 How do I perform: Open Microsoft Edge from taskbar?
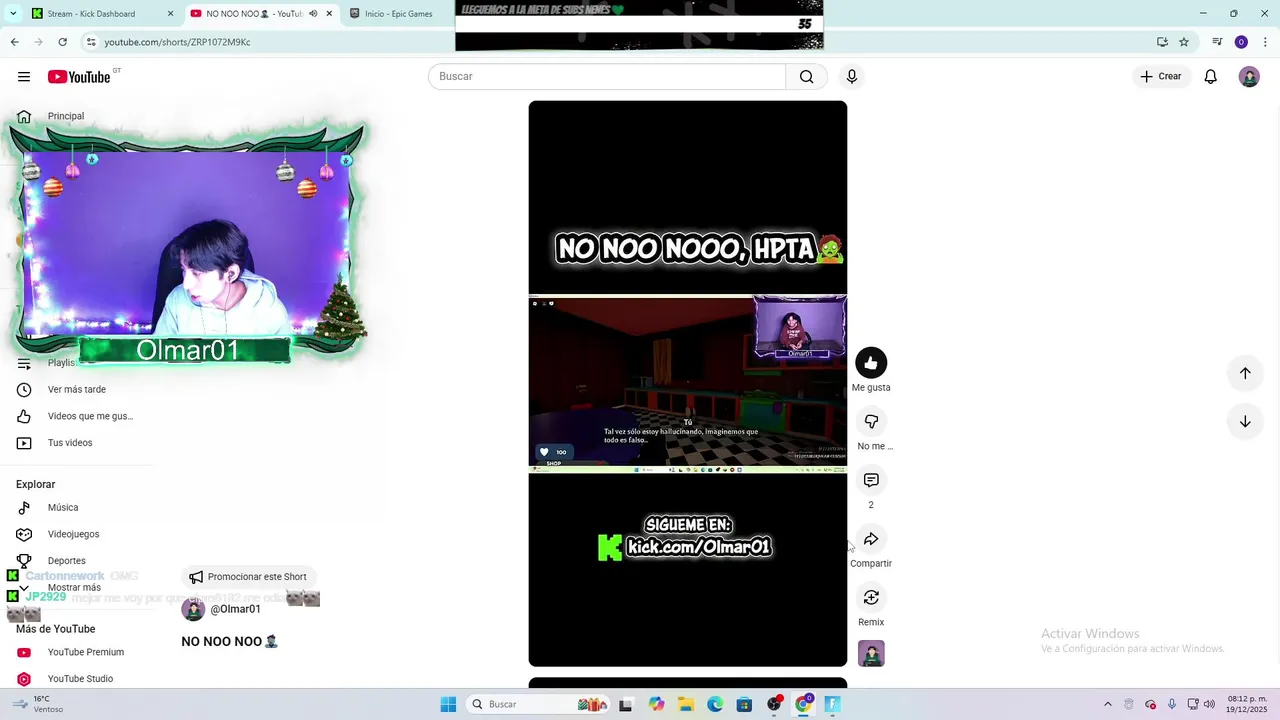[x=715, y=704]
